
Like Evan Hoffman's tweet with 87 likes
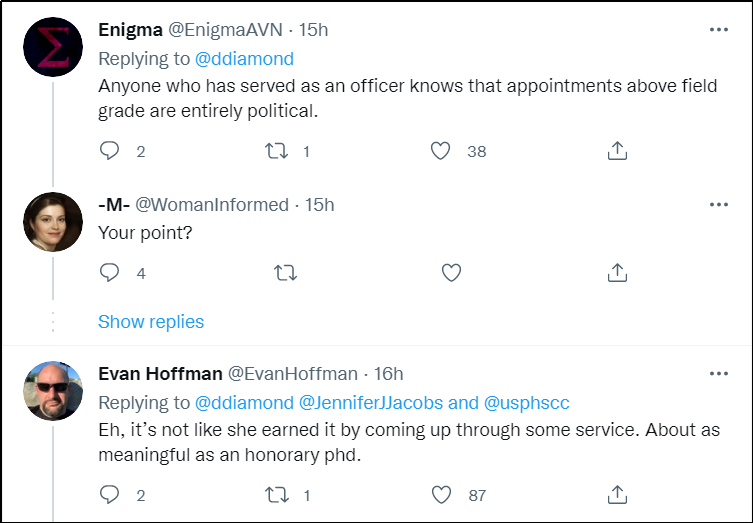click(440, 494)
